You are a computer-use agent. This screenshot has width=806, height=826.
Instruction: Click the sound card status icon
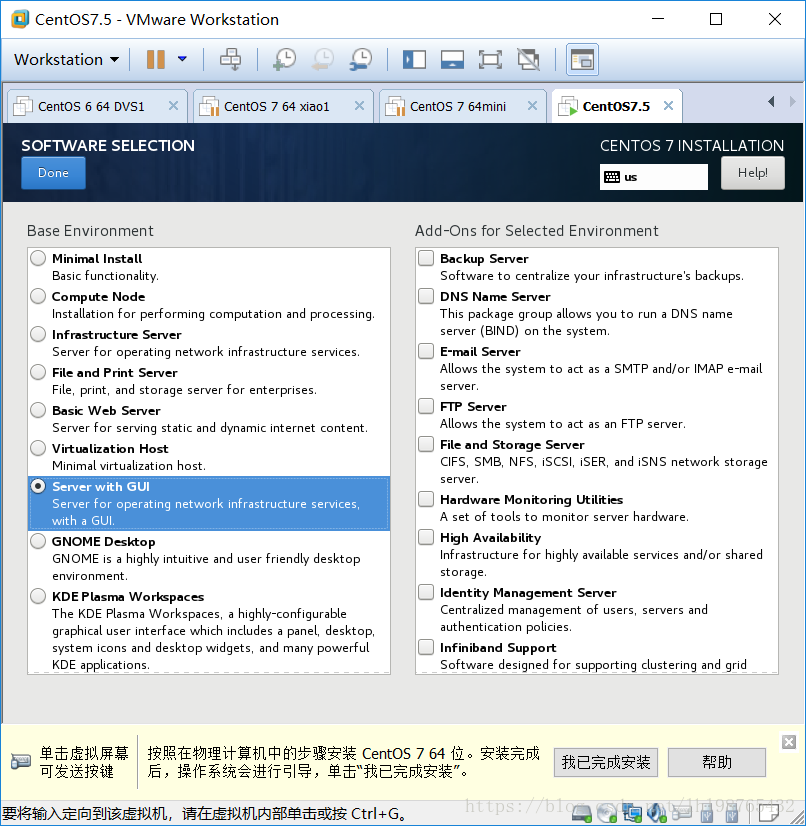(x=656, y=814)
